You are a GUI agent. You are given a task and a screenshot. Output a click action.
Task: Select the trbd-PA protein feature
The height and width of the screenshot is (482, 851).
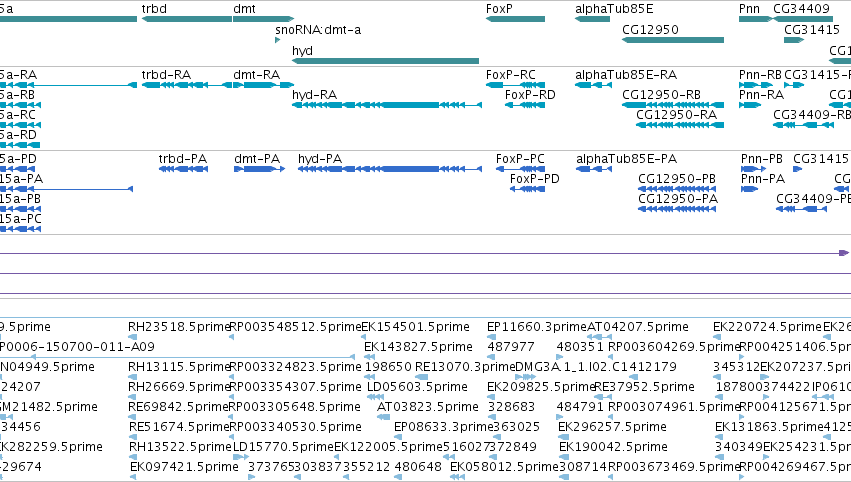(x=183, y=169)
